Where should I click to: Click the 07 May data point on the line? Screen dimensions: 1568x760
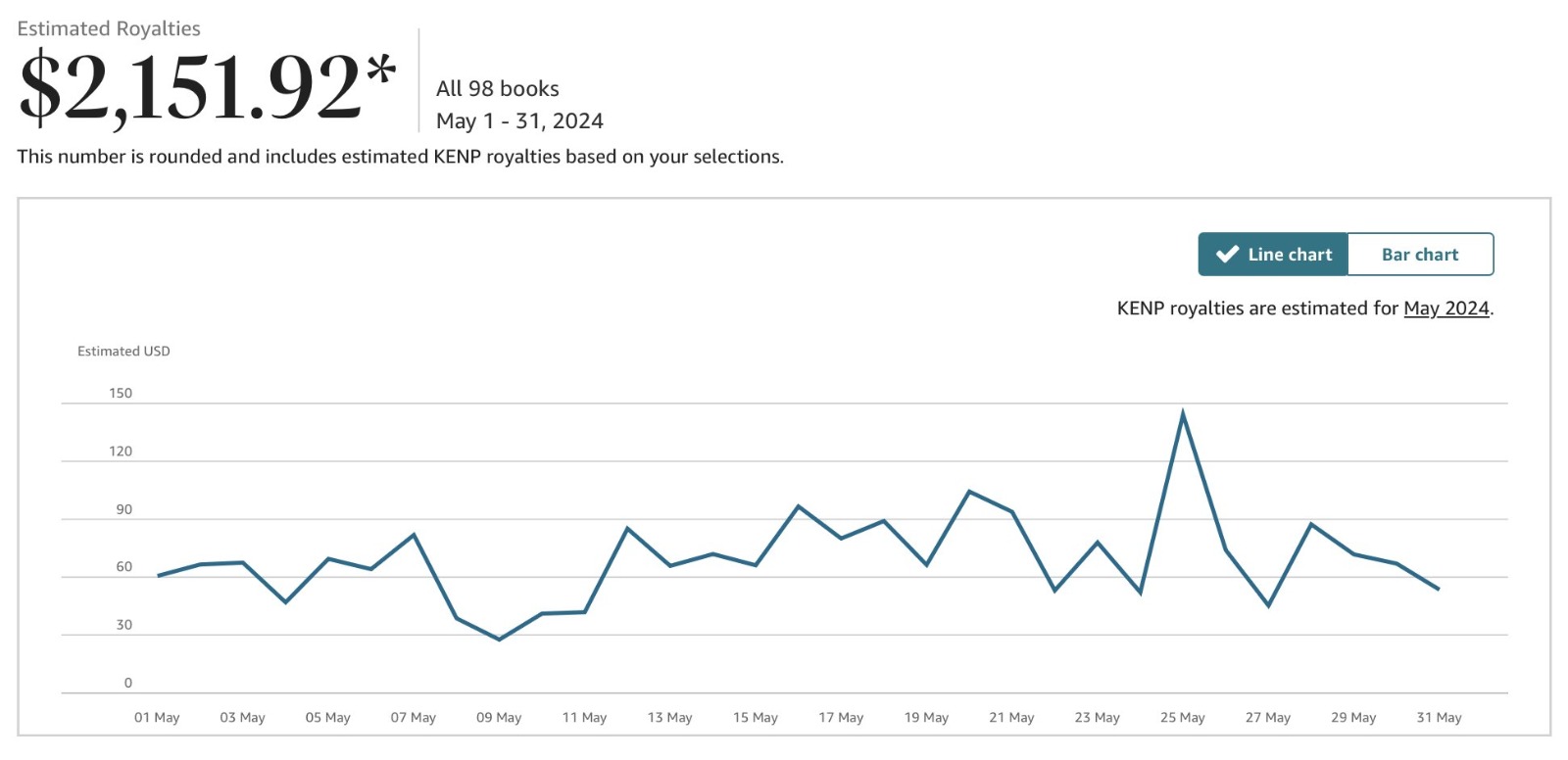414,535
